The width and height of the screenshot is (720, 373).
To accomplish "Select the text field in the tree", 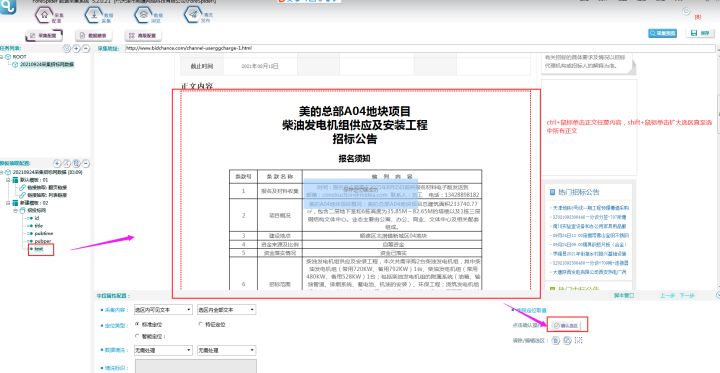I will [x=38, y=249].
